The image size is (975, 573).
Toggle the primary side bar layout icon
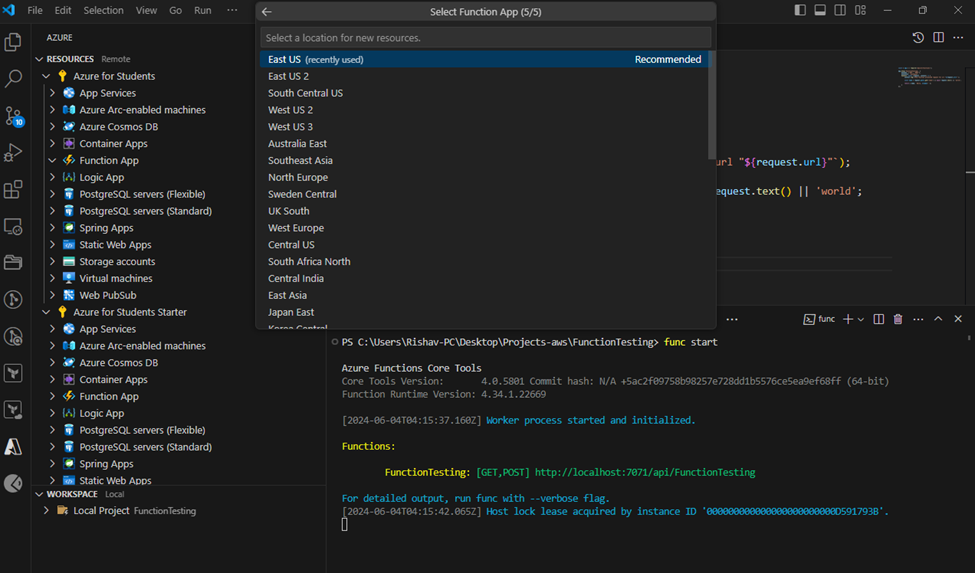800,10
